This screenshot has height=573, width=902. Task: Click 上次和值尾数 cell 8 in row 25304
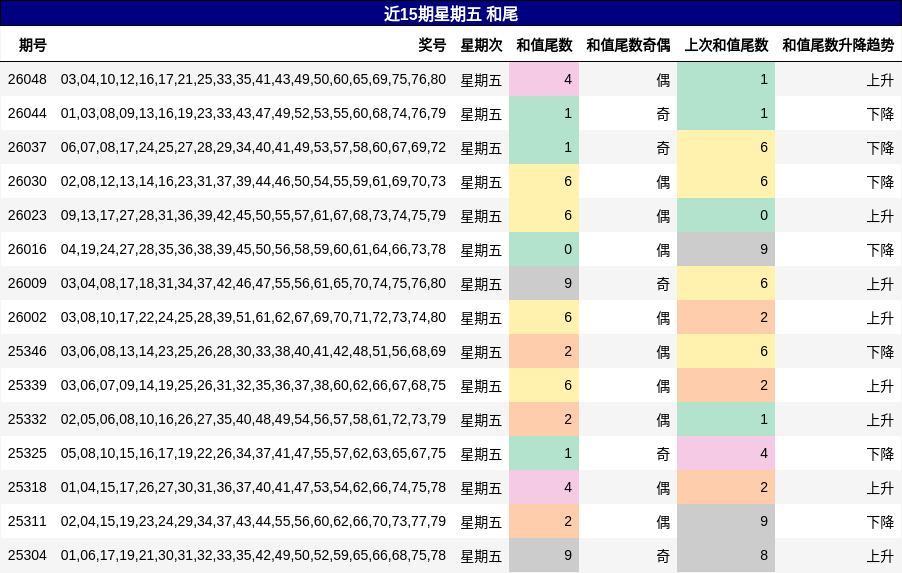[x=726, y=555]
